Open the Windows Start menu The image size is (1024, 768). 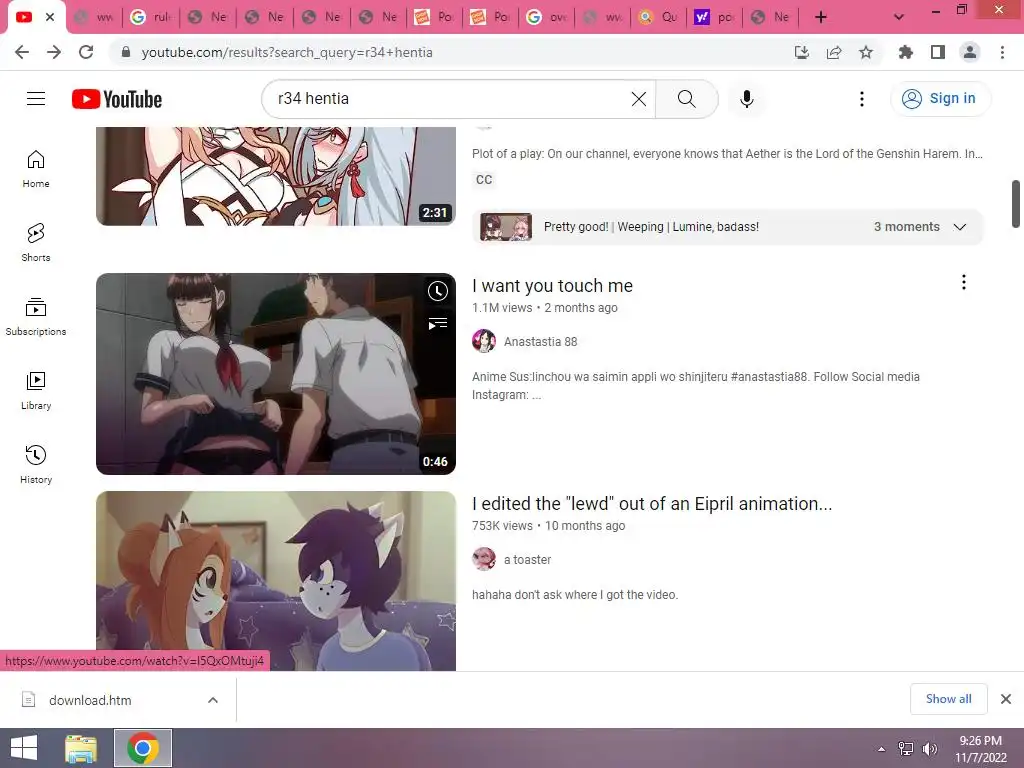[24, 748]
